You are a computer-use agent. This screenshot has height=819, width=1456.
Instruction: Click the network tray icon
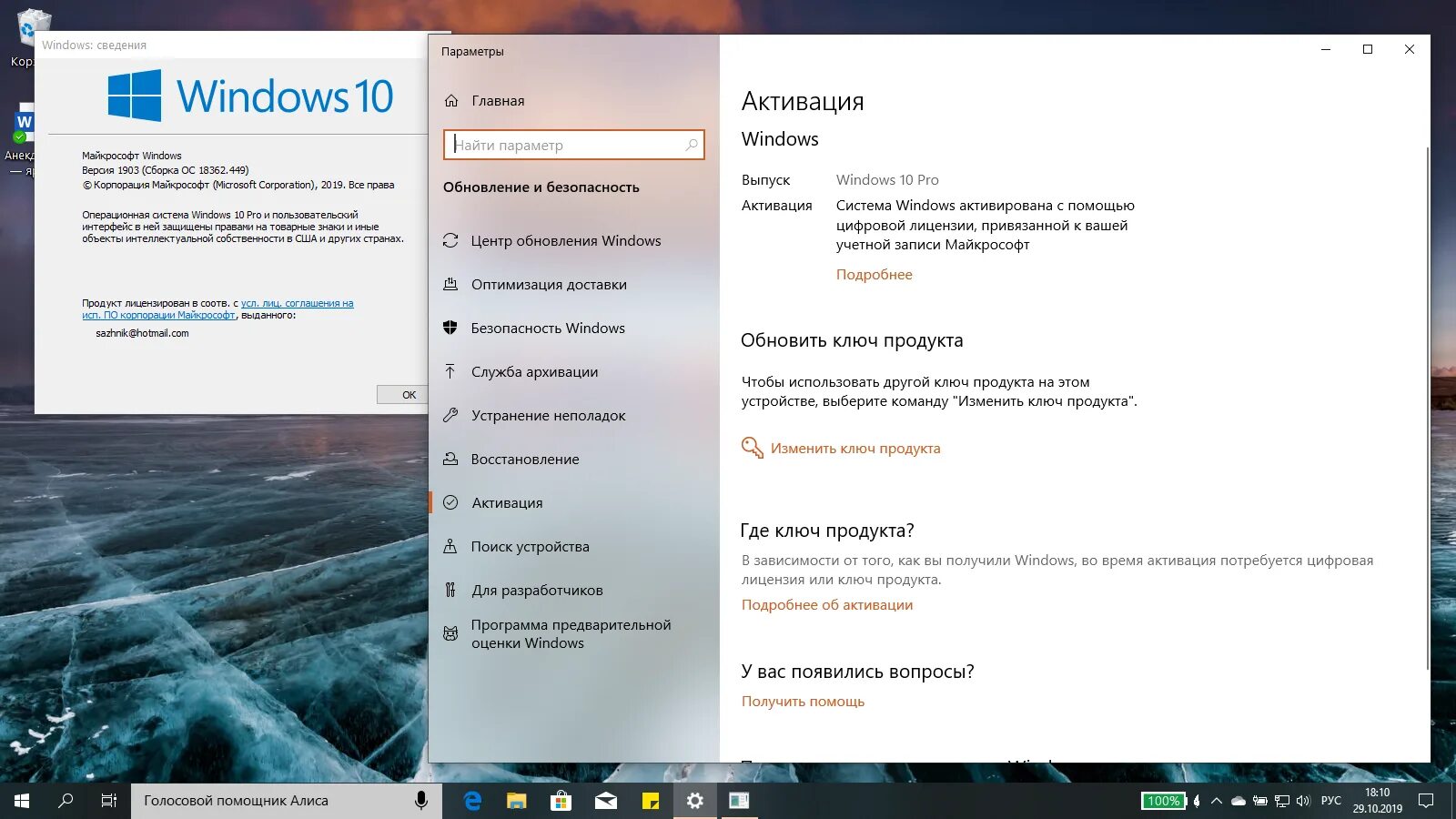(1281, 801)
